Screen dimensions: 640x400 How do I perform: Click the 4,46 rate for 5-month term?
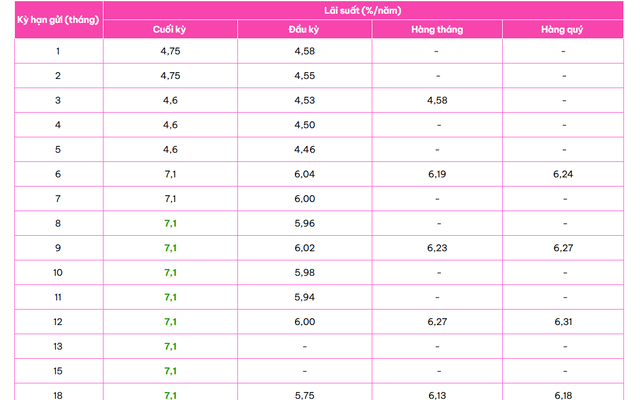tap(304, 150)
